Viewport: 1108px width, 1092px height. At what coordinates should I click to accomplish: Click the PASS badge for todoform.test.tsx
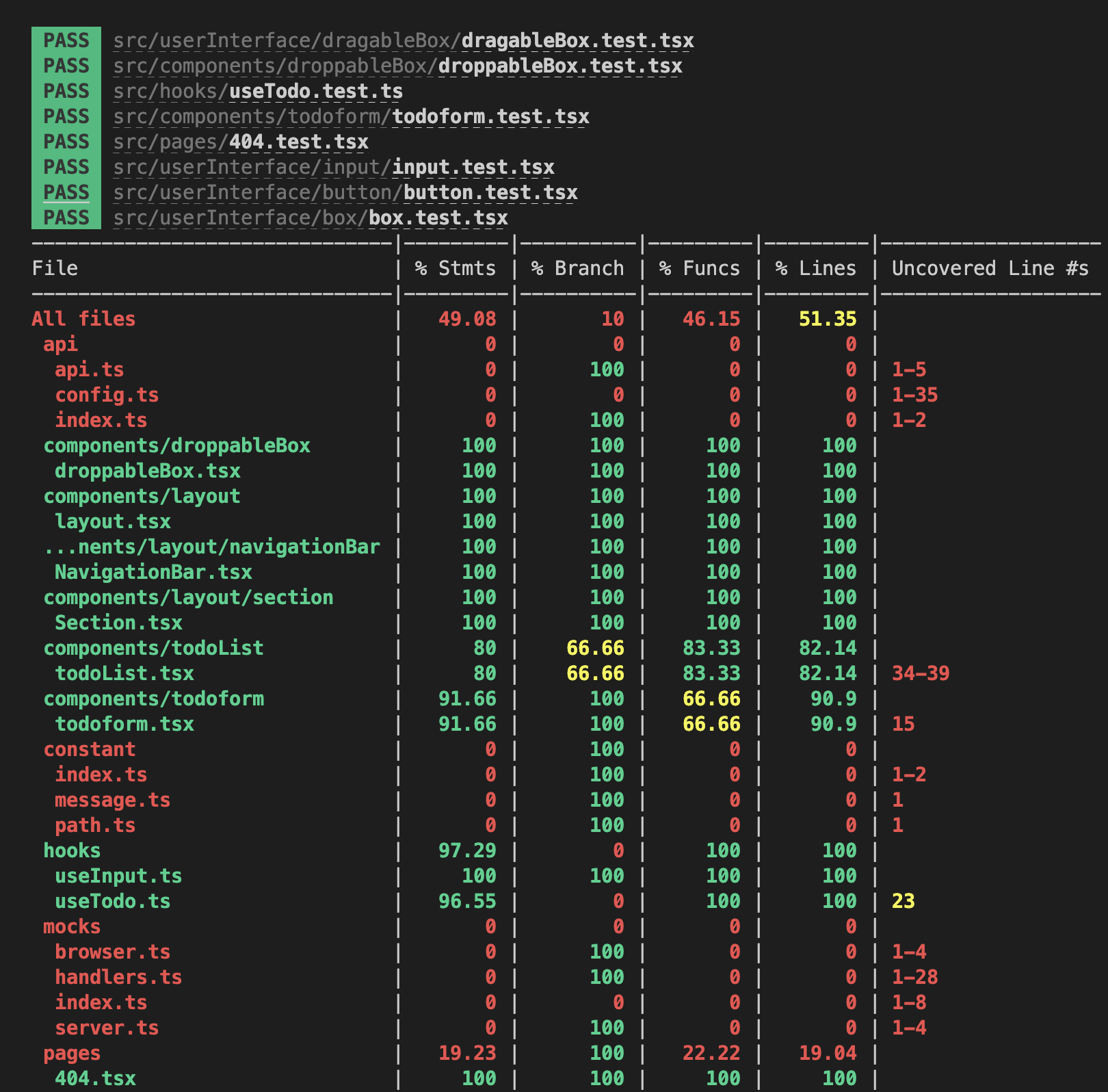66,116
